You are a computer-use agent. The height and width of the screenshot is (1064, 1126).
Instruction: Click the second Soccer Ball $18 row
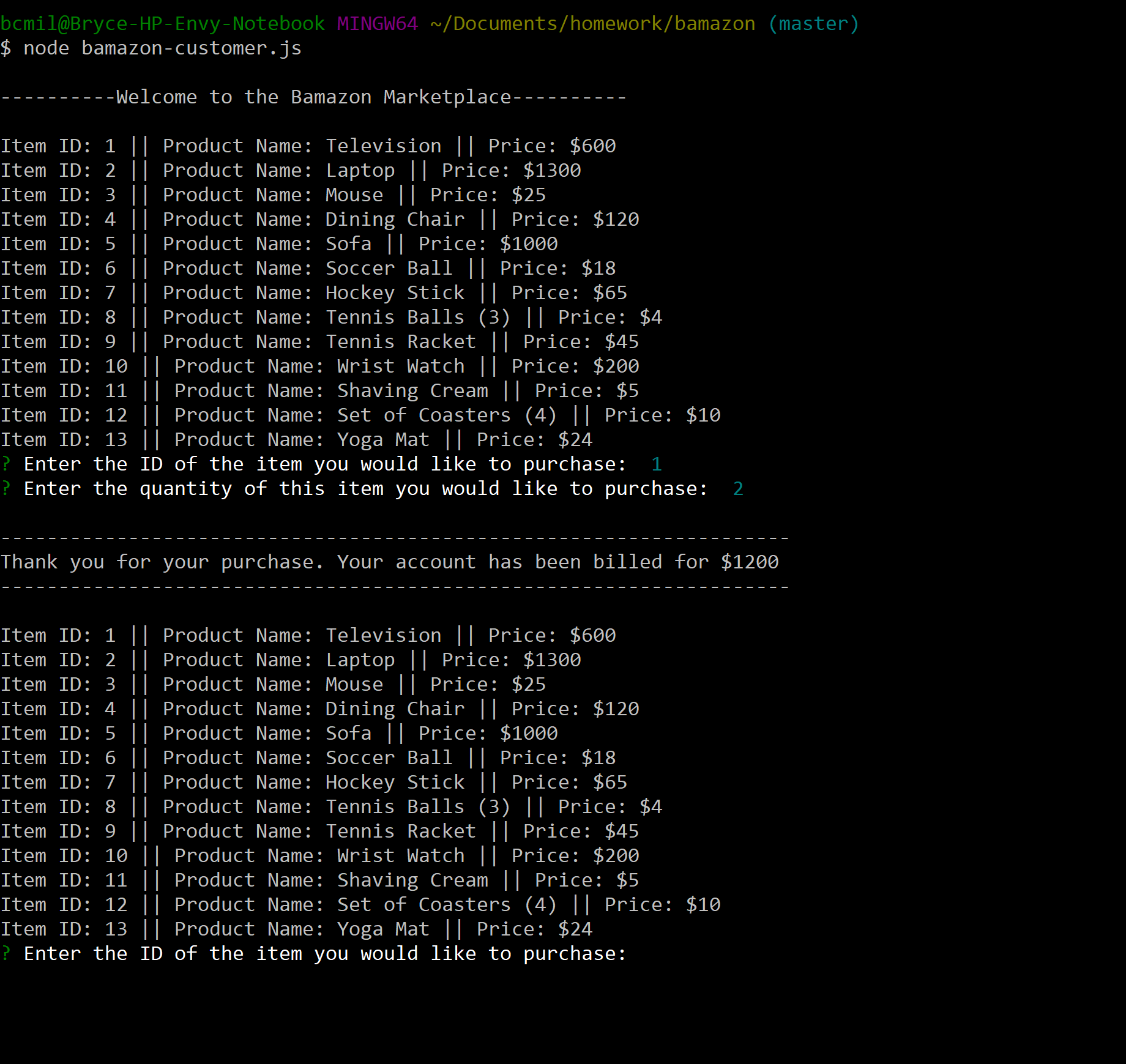pos(308,758)
